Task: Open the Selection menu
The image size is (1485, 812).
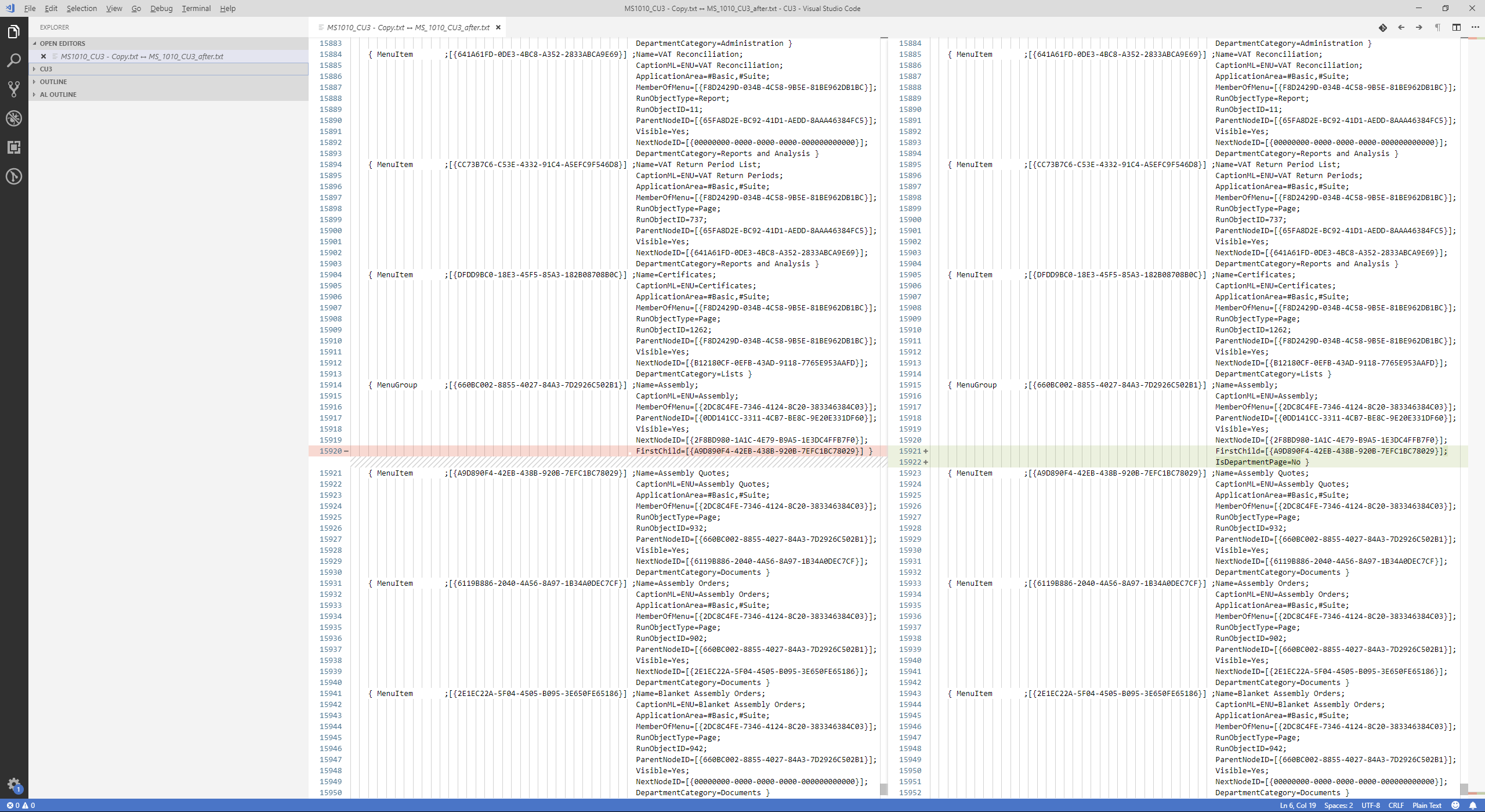Action: (81, 8)
